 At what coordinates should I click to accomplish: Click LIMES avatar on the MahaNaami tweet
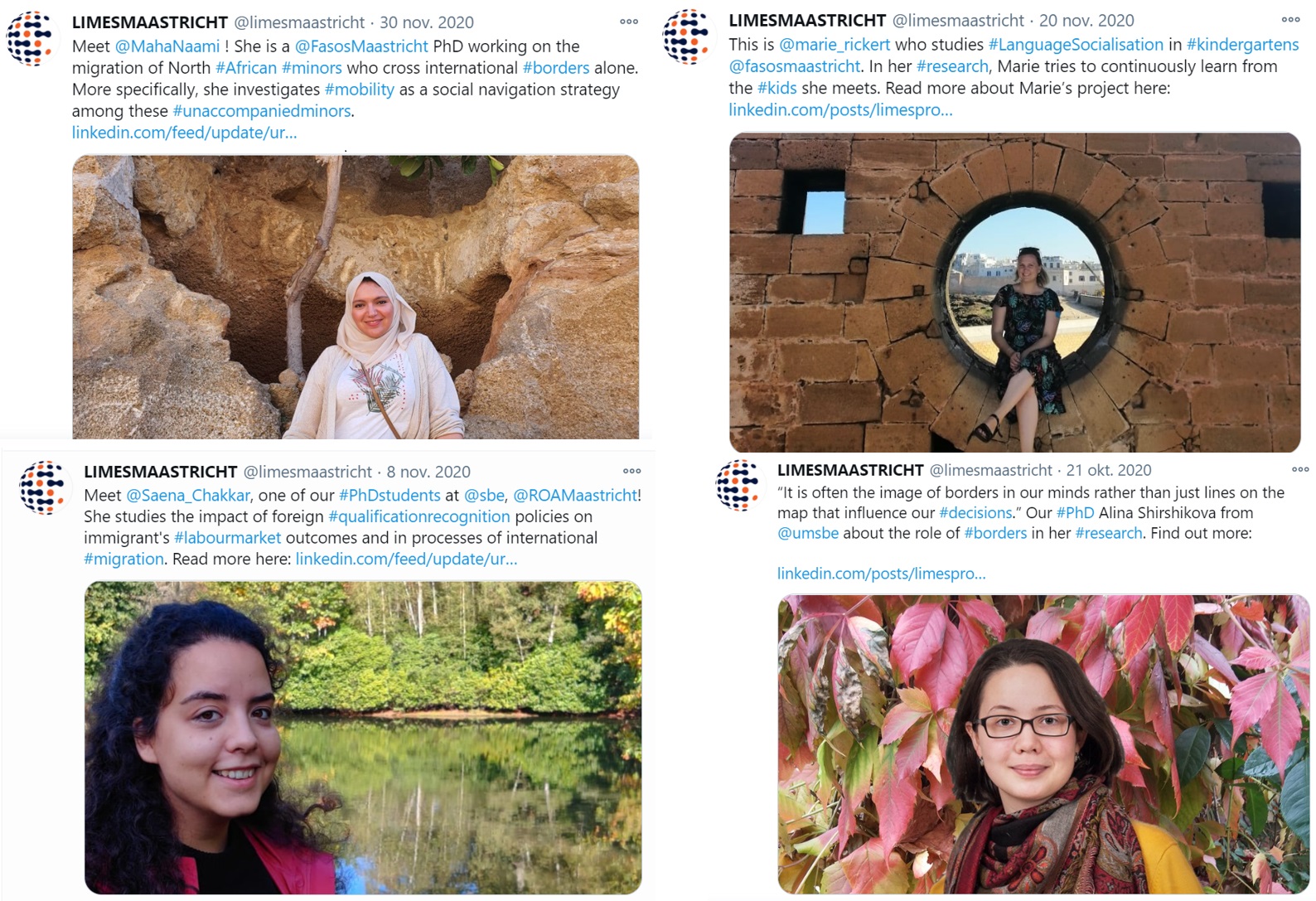(x=32, y=38)
